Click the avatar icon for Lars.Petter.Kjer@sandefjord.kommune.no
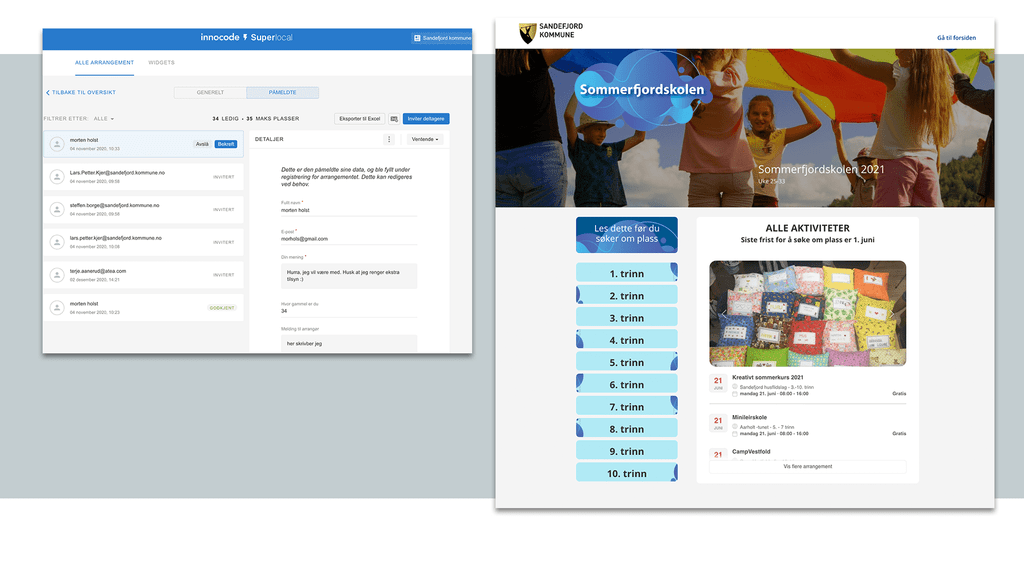This screenshot has width=1024, height=569. [57, 176]
